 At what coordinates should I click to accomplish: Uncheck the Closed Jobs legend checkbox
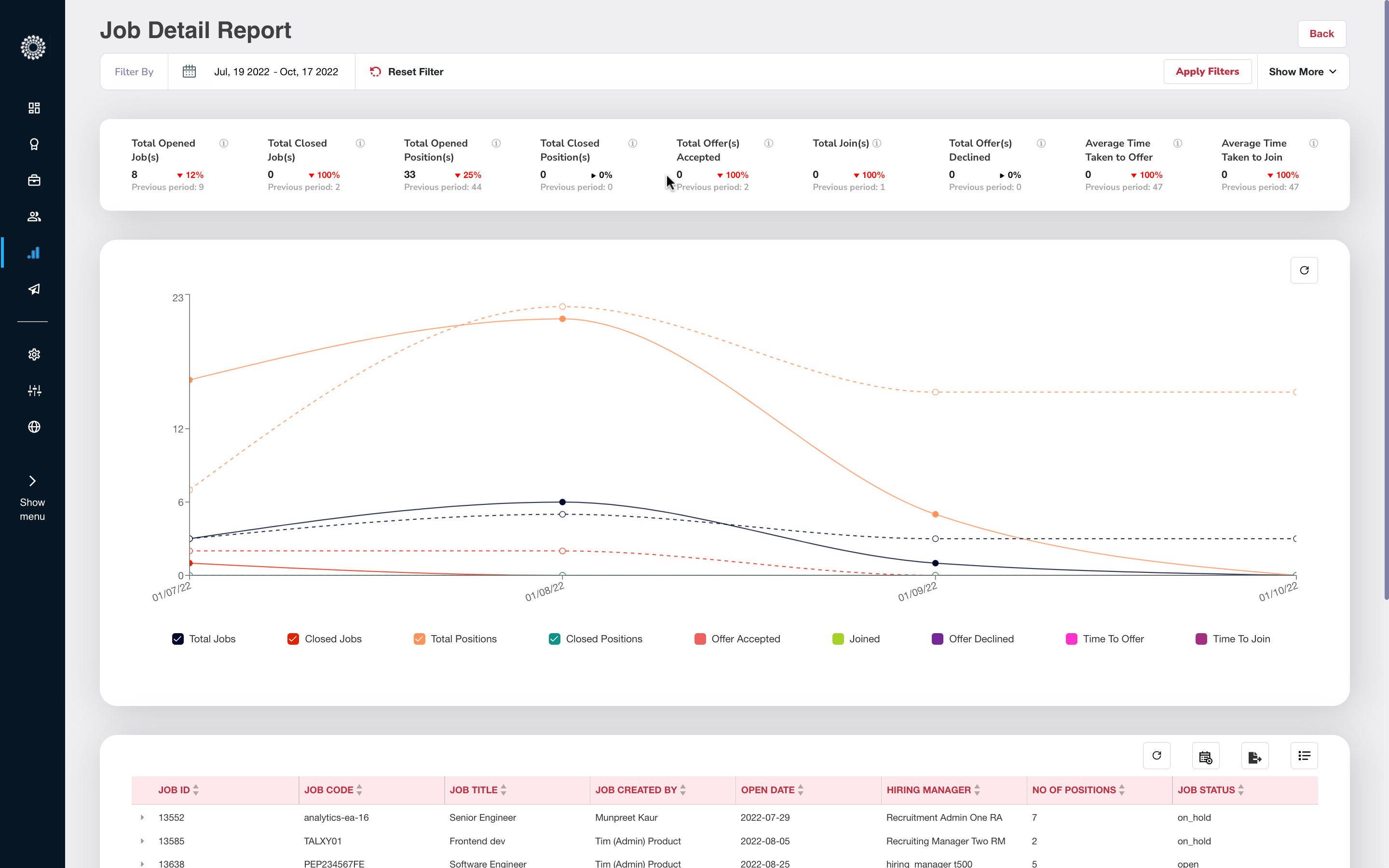pos(293,638)
